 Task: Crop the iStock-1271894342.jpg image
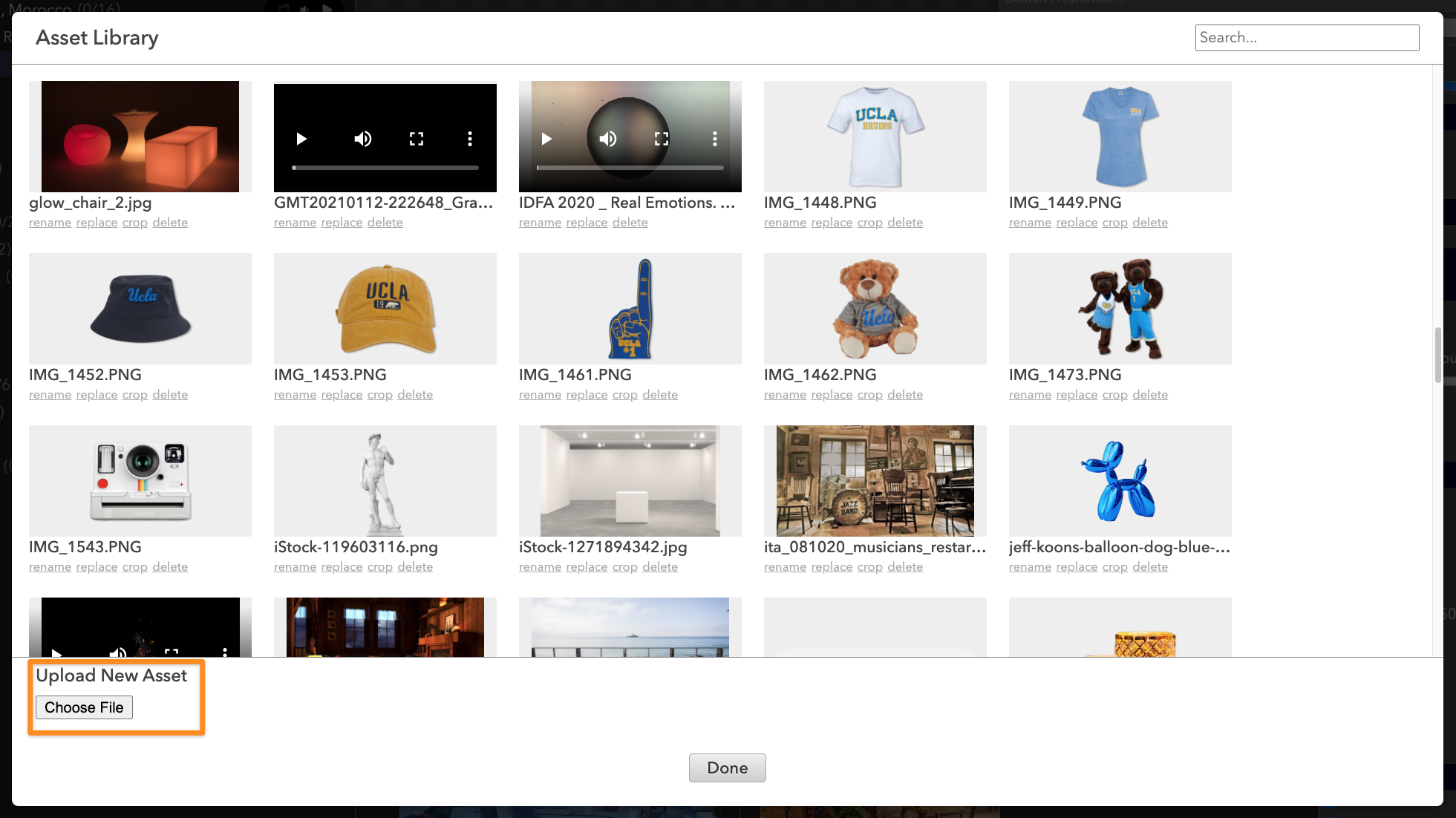(624, 567)
